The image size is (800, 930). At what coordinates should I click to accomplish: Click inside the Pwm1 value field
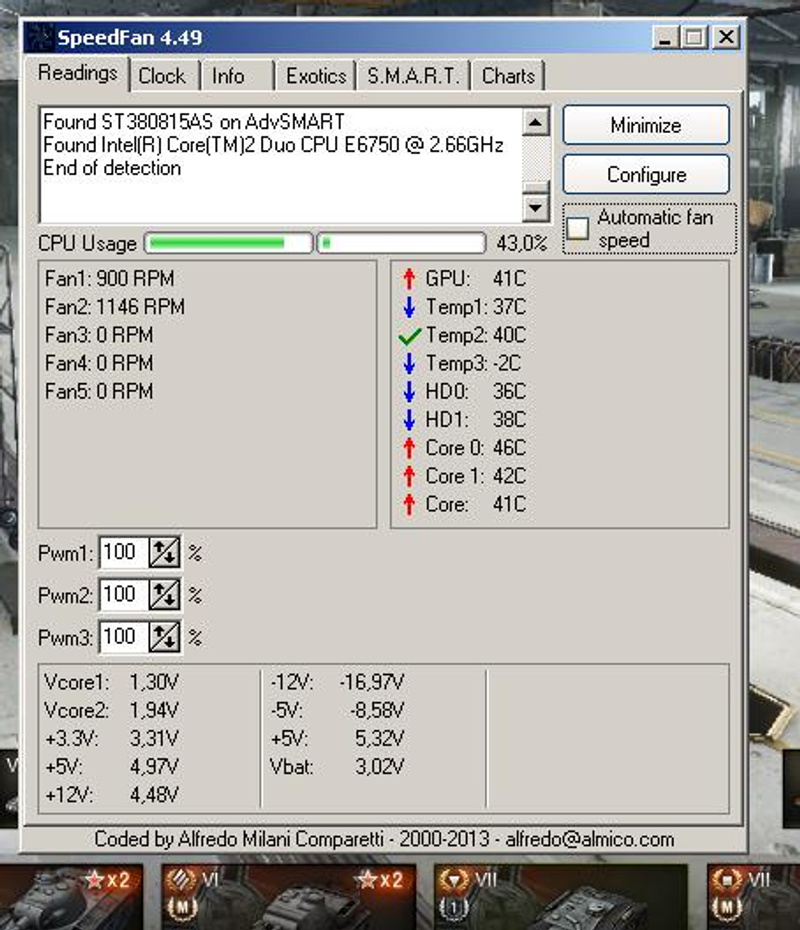123,553
